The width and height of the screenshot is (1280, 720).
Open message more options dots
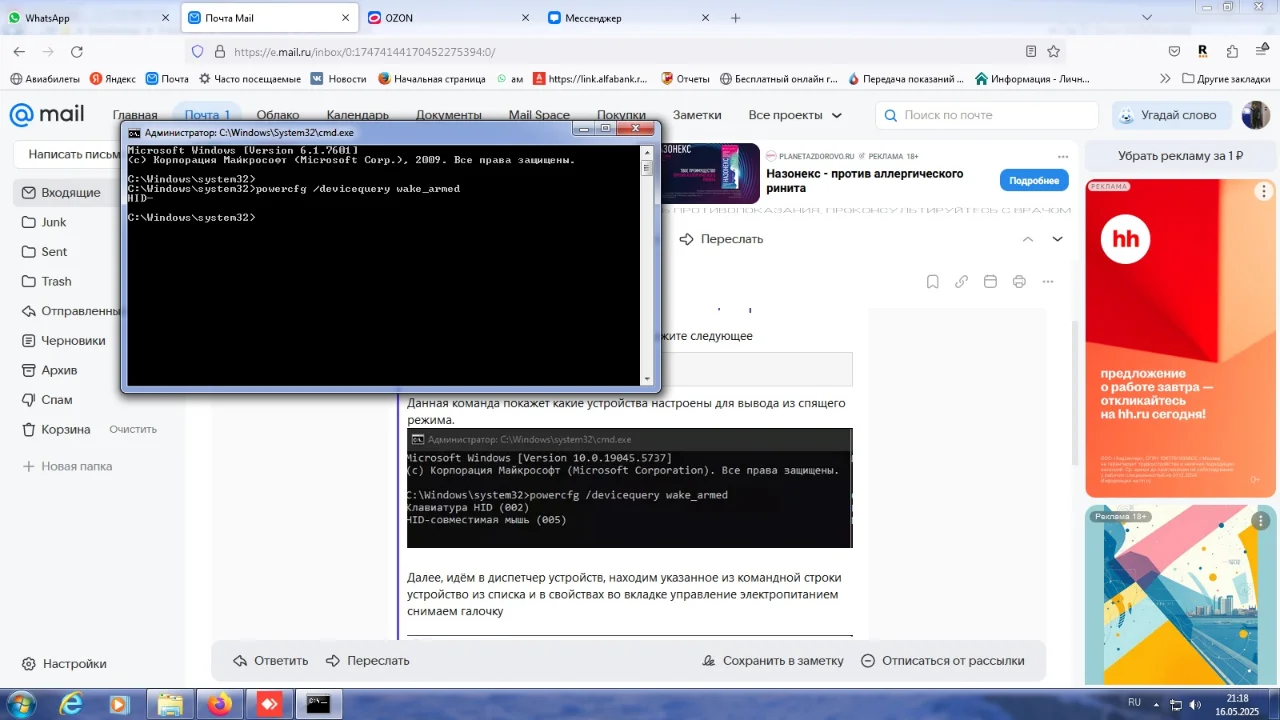1048,282
